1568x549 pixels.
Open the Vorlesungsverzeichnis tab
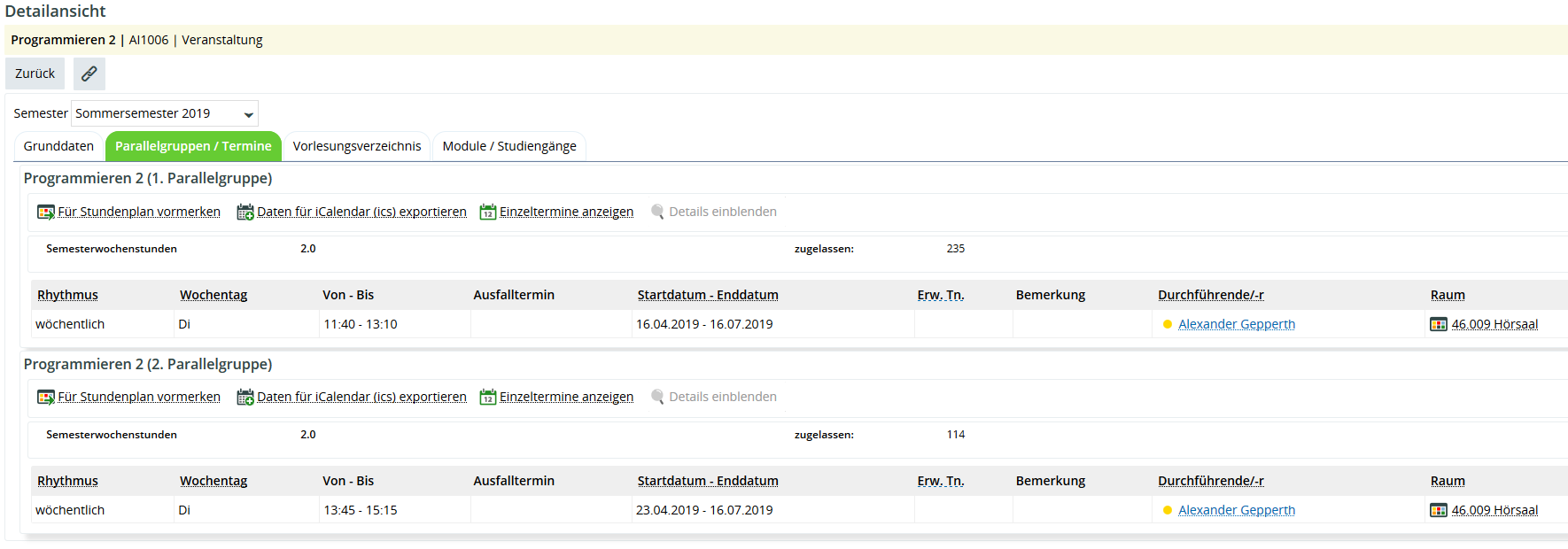357,146
